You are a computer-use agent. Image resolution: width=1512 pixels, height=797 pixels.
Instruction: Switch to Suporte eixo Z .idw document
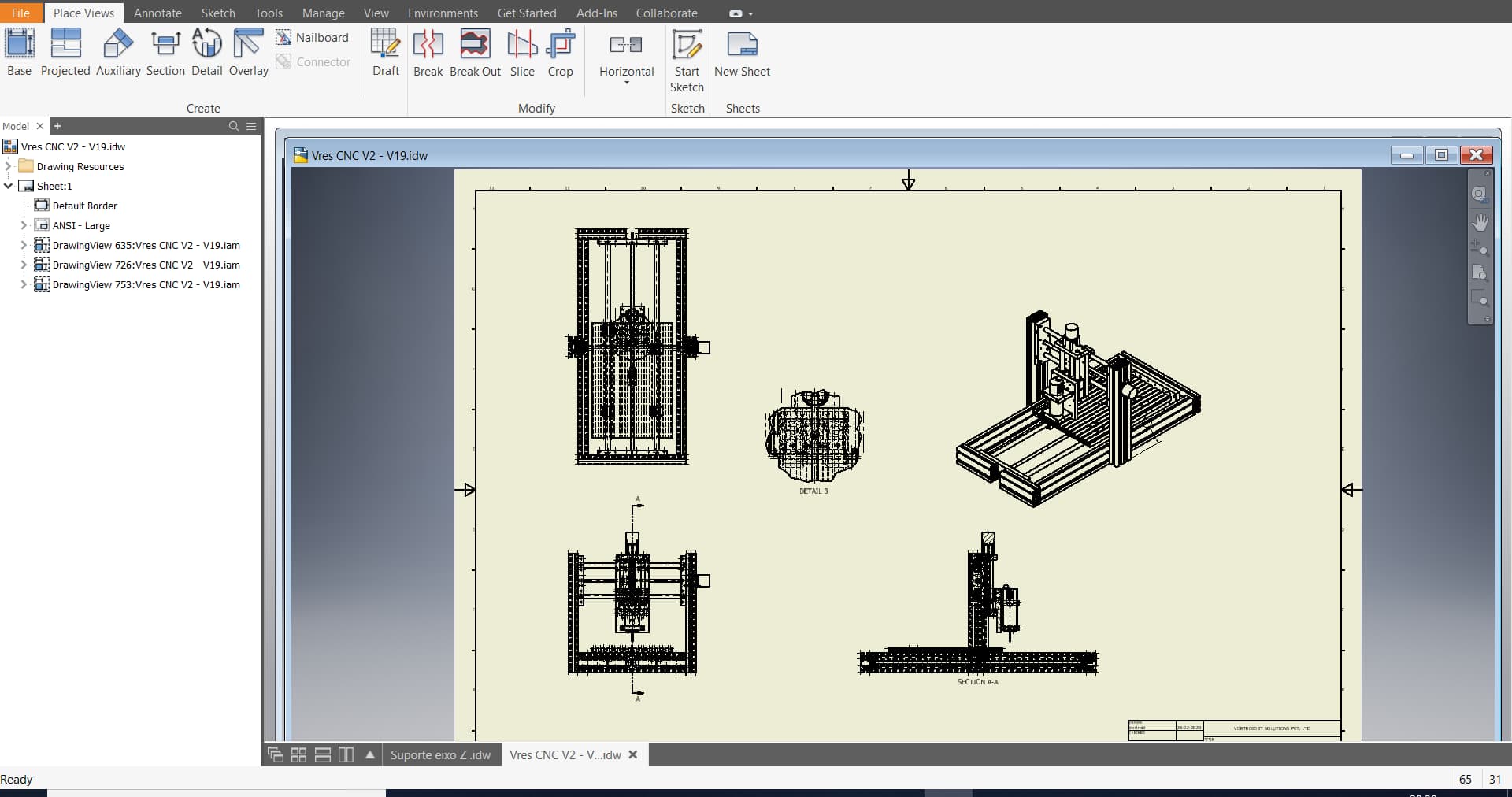click(440, 754)
